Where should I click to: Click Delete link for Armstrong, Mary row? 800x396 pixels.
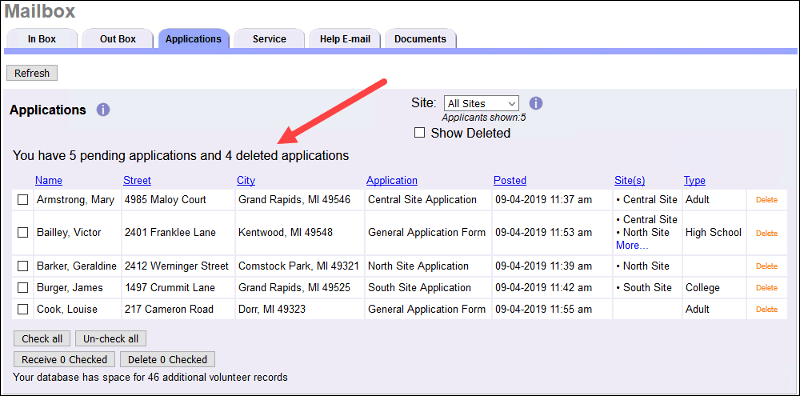pos(767,200)
